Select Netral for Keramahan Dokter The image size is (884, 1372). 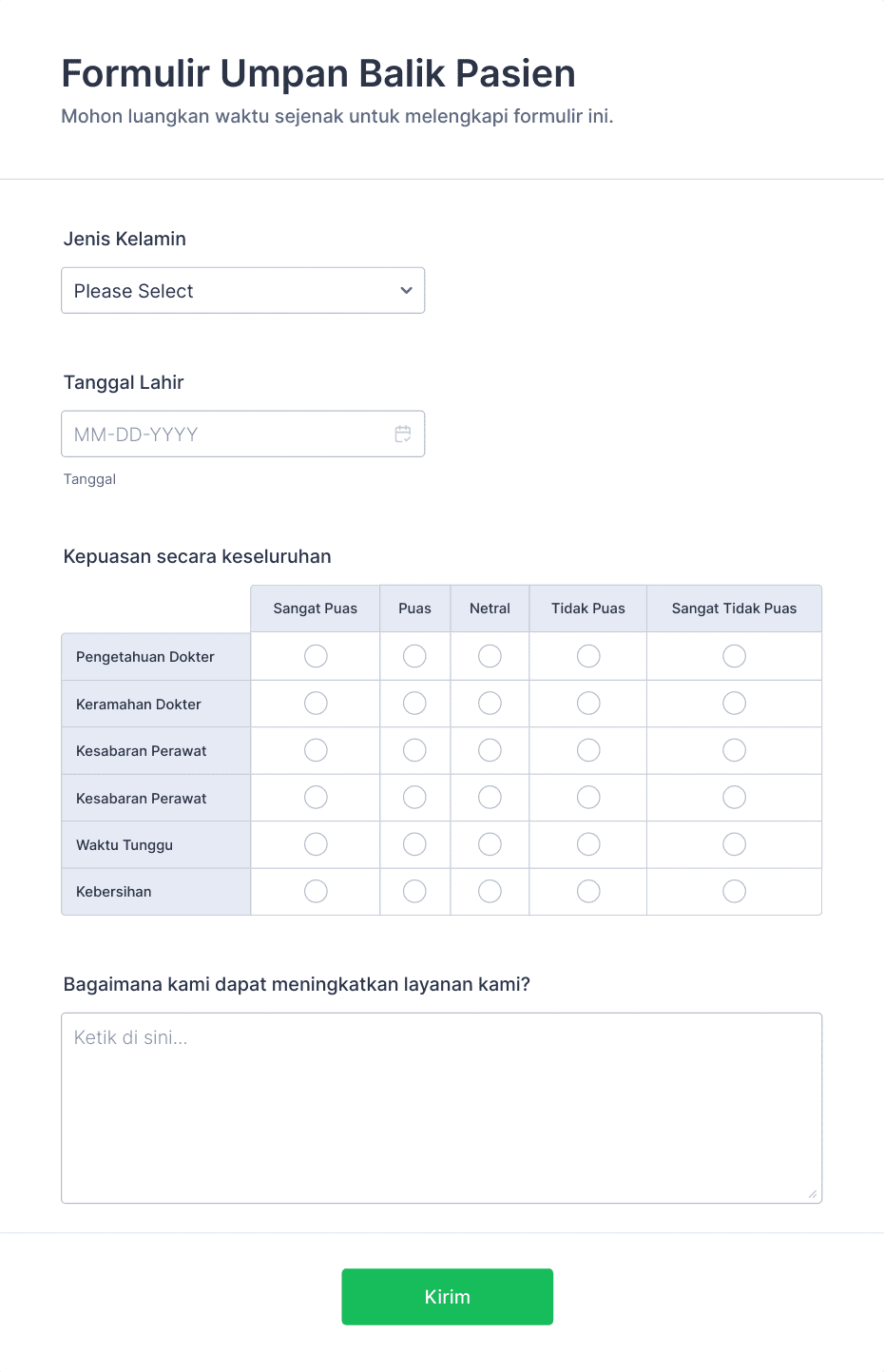[490, 704]
